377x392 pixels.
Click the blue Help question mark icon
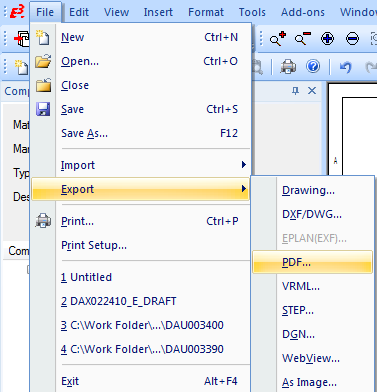pos(313,66)
